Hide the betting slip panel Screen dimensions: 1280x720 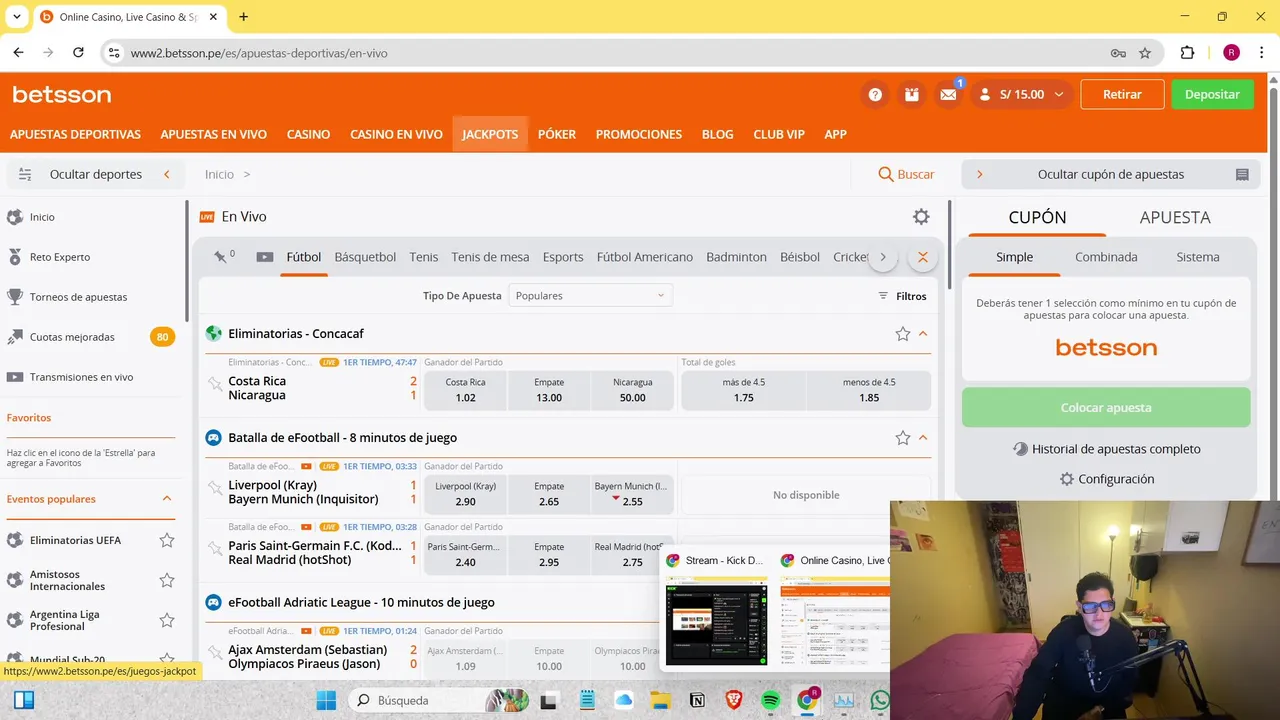pos(1110,174)
